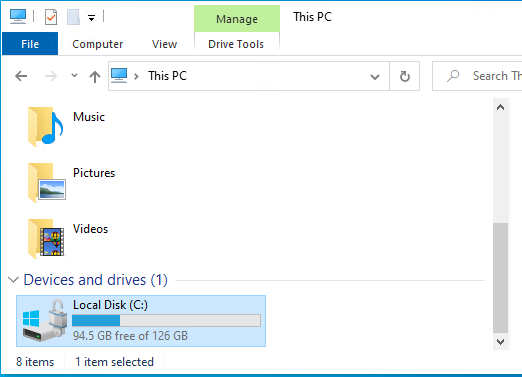Viewport: 522px width, 377px height.
Task: Open Customize Quick Access Toolbar dropdown
Action: tap(91, 18)
